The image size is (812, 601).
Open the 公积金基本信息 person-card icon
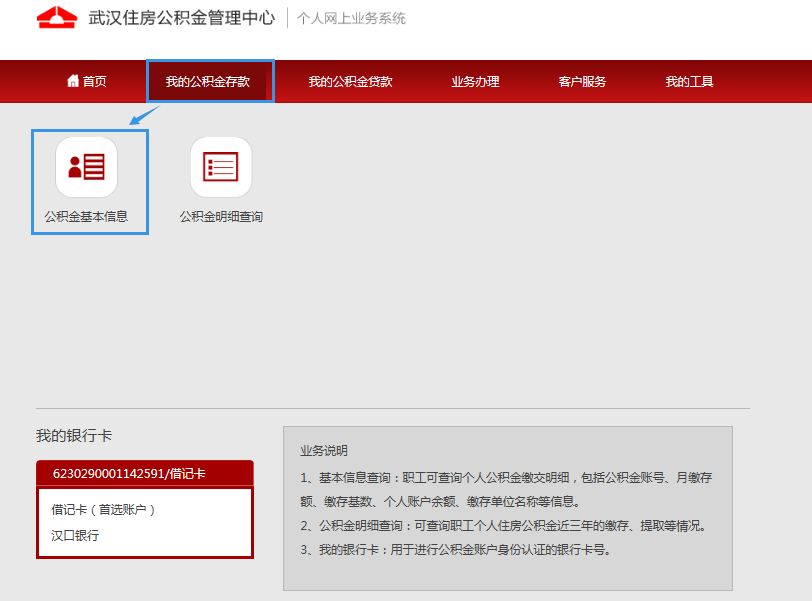click(86, 167)
